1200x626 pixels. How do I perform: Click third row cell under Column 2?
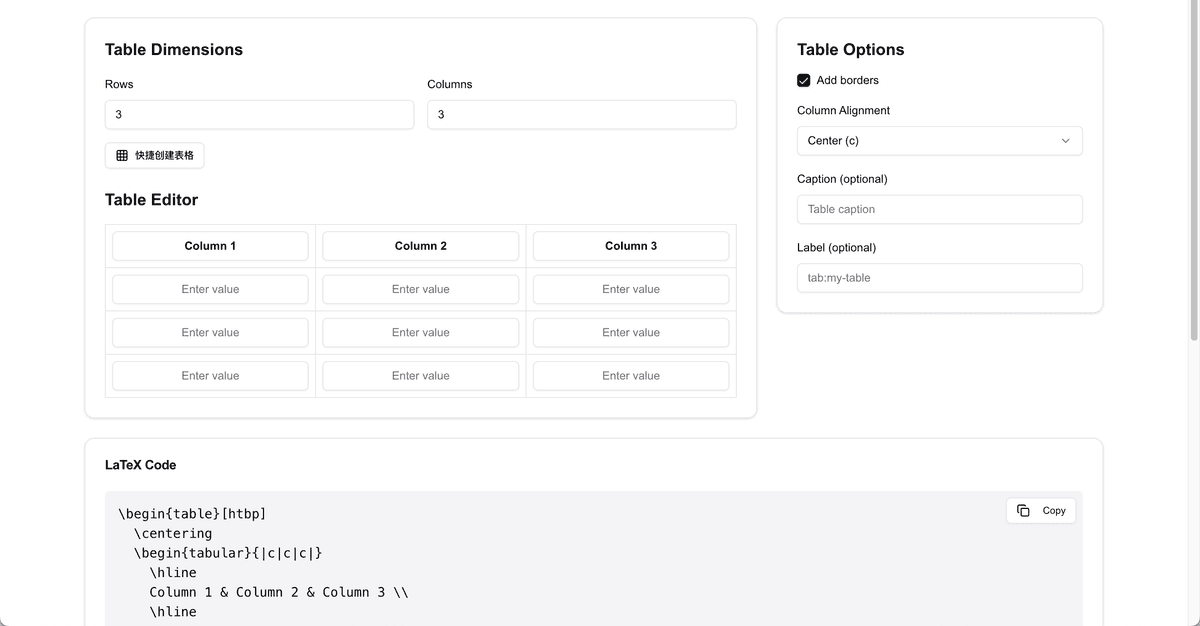point(421,376)
